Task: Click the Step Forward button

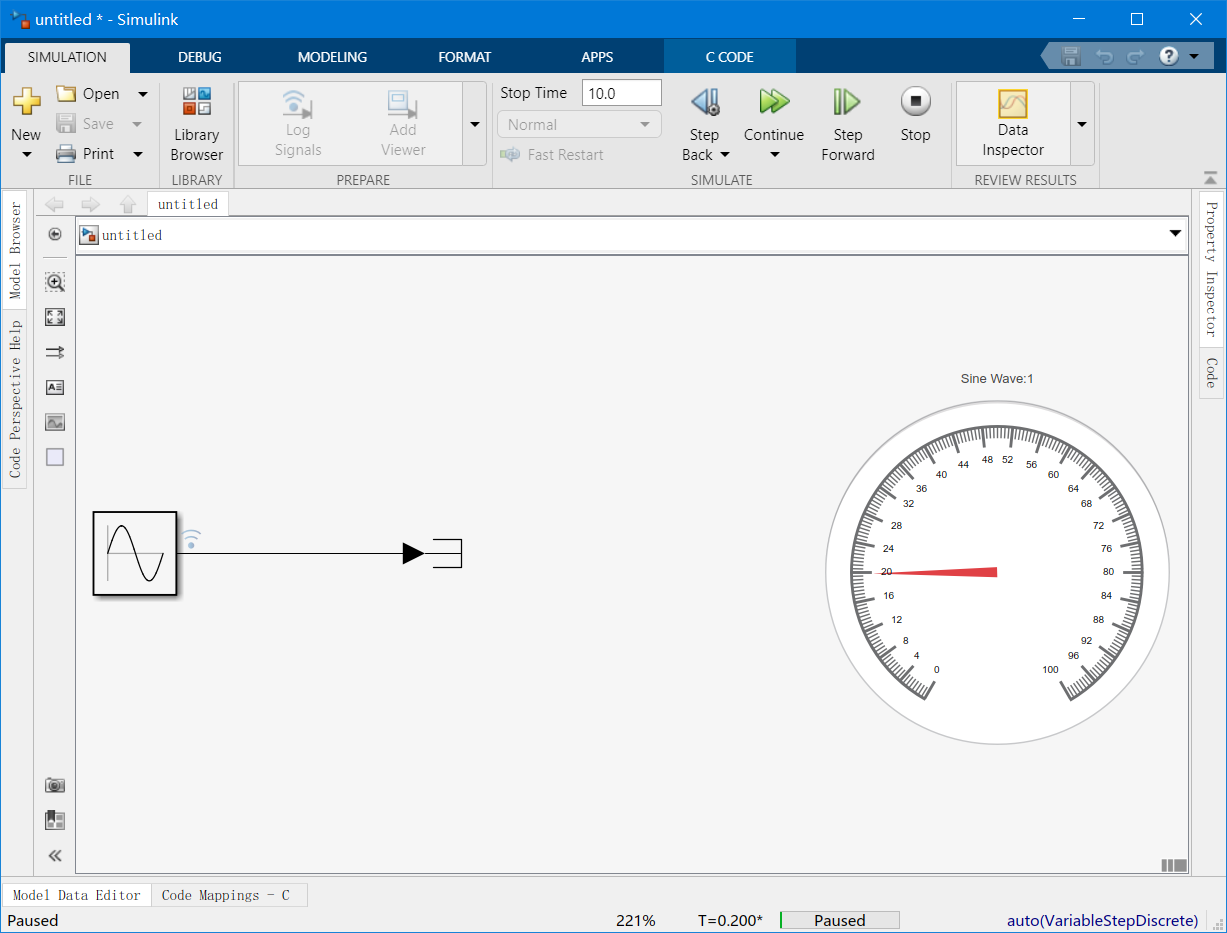Action: click(x=847, y=123)
